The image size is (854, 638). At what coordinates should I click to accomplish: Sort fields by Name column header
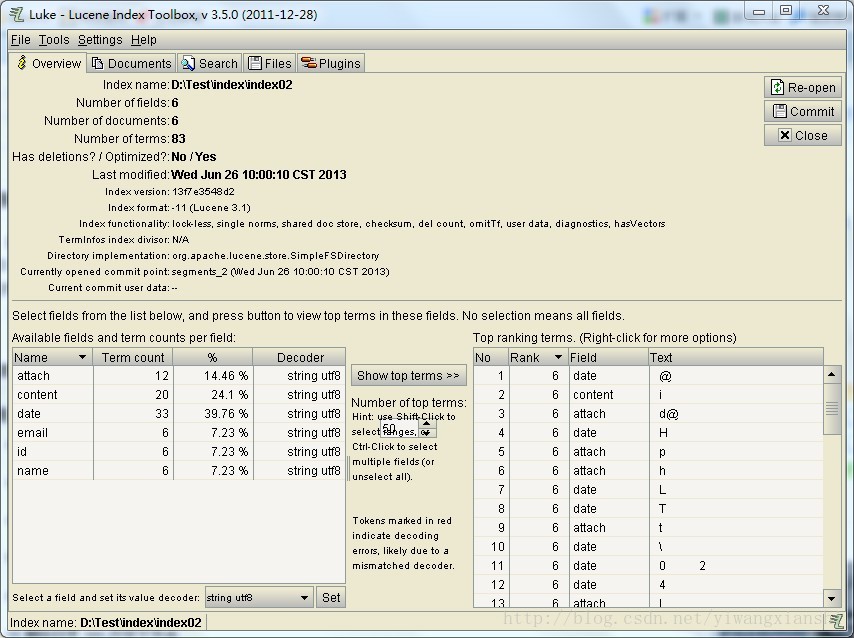52,357
